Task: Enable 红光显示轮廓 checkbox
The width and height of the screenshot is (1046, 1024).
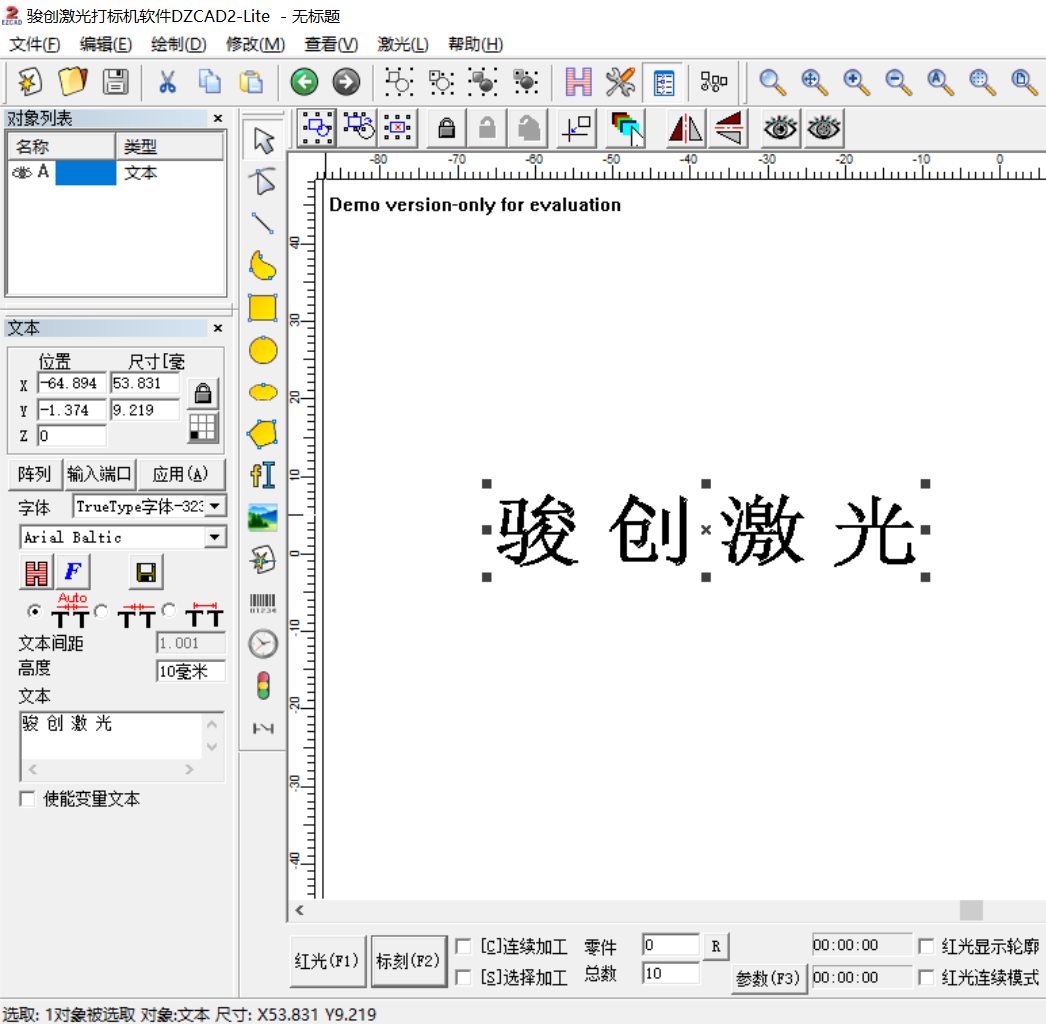Action: pos(925,946)
